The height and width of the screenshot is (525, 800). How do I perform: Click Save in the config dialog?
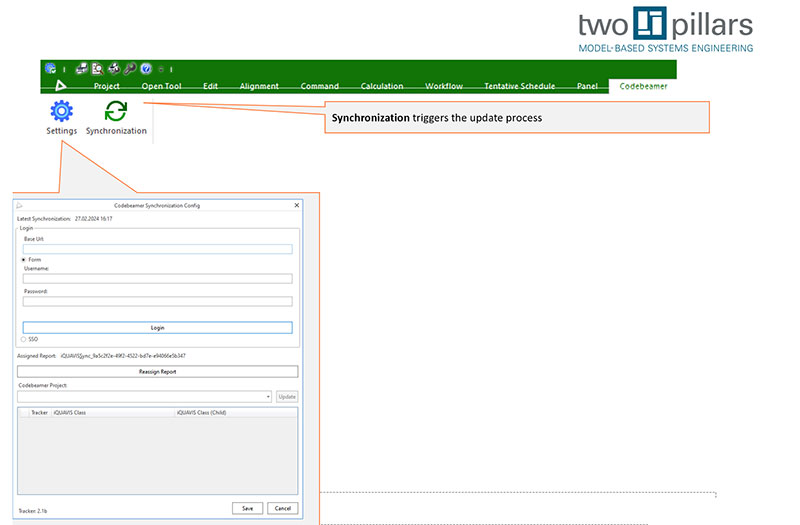point(247,508)
